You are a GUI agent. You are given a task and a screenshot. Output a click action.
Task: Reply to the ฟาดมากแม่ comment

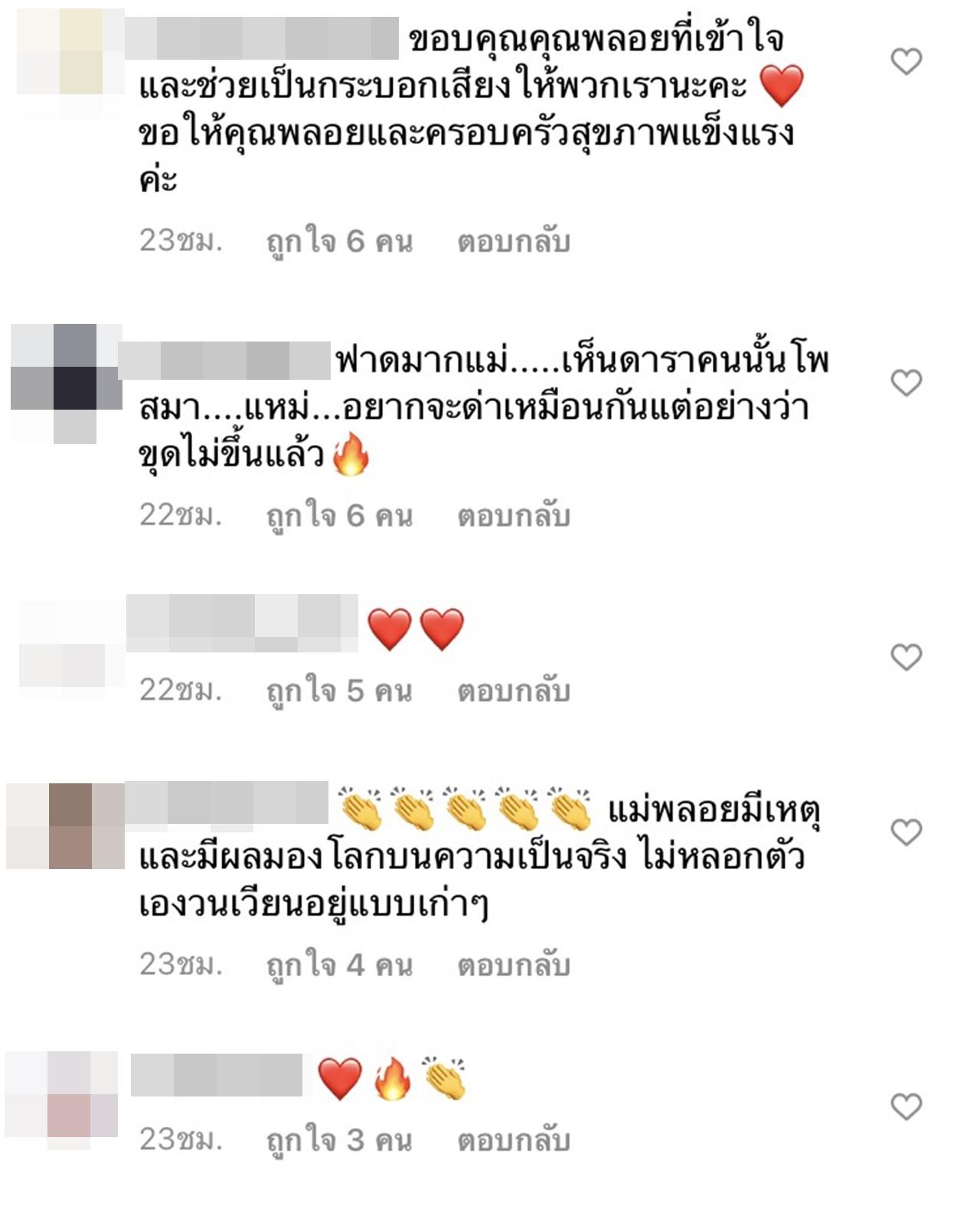[514, 516]
